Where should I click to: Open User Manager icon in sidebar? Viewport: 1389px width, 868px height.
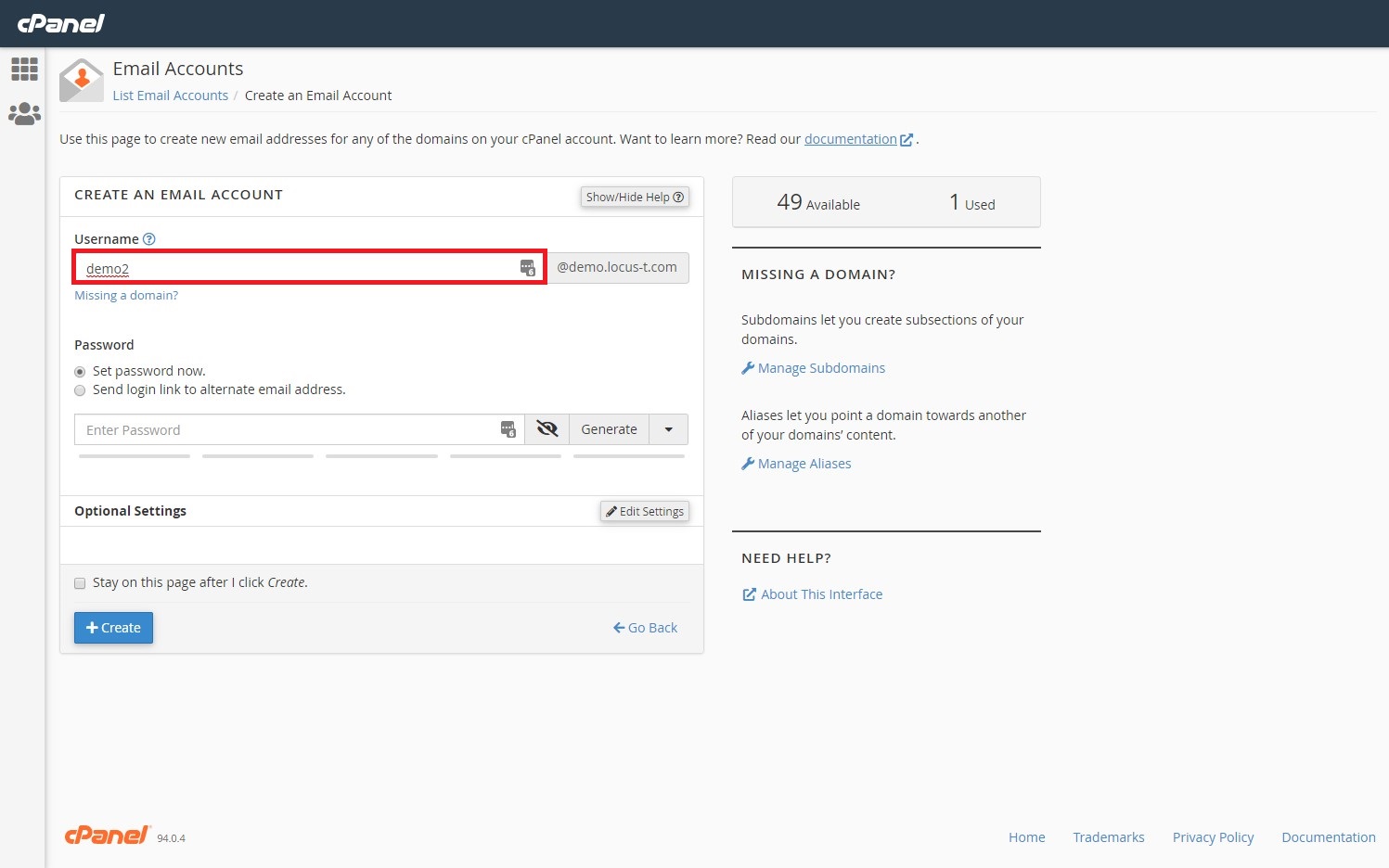[24, 114]
